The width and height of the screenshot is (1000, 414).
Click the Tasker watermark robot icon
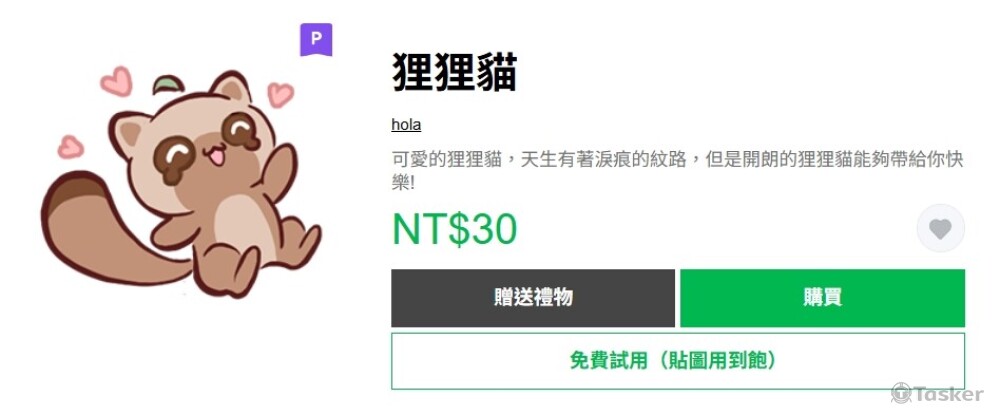(901, 393)
